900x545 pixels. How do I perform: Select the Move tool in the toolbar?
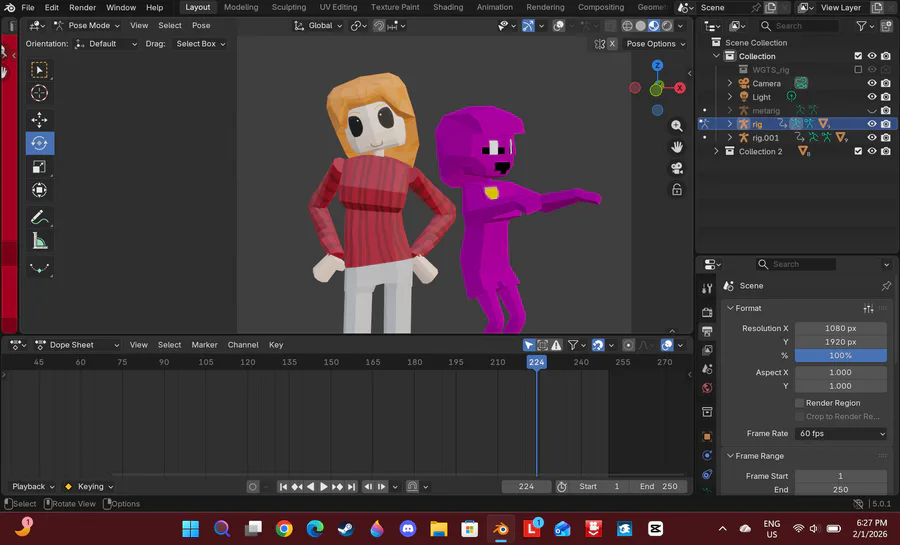(39, 120)
